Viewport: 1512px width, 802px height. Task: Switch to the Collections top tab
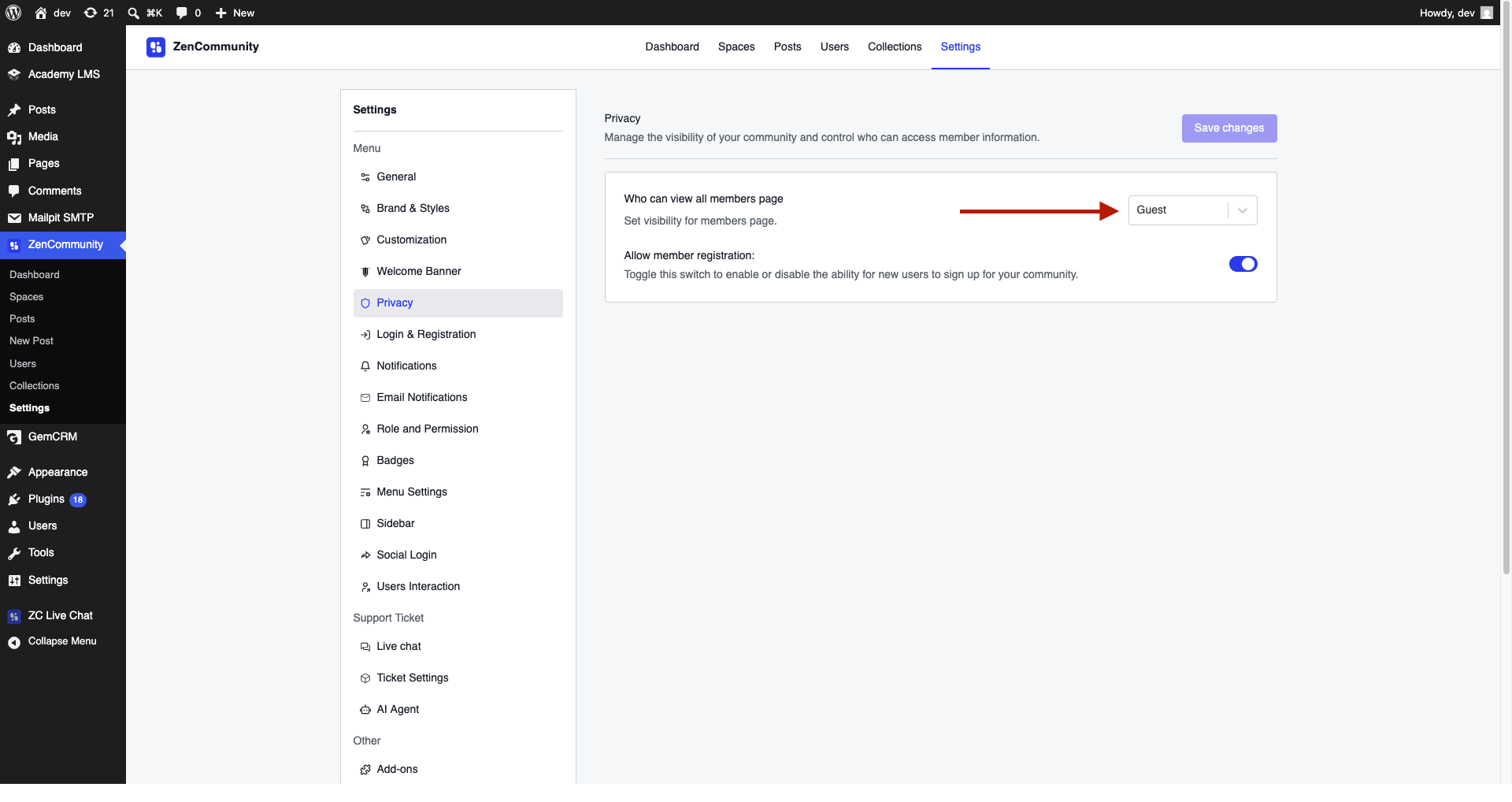pos(895,47)
